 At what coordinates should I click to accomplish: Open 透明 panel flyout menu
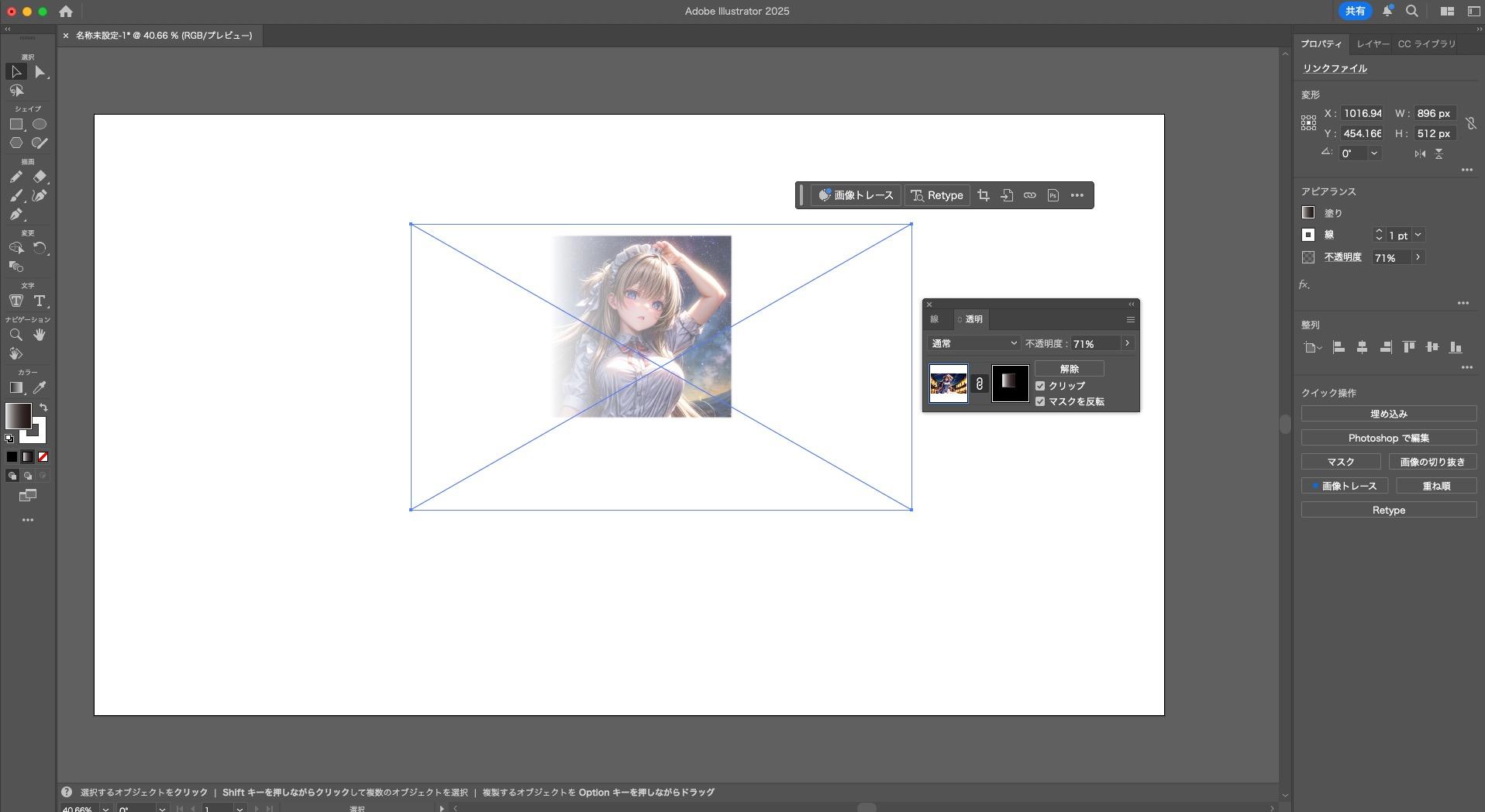(1131, 319)
